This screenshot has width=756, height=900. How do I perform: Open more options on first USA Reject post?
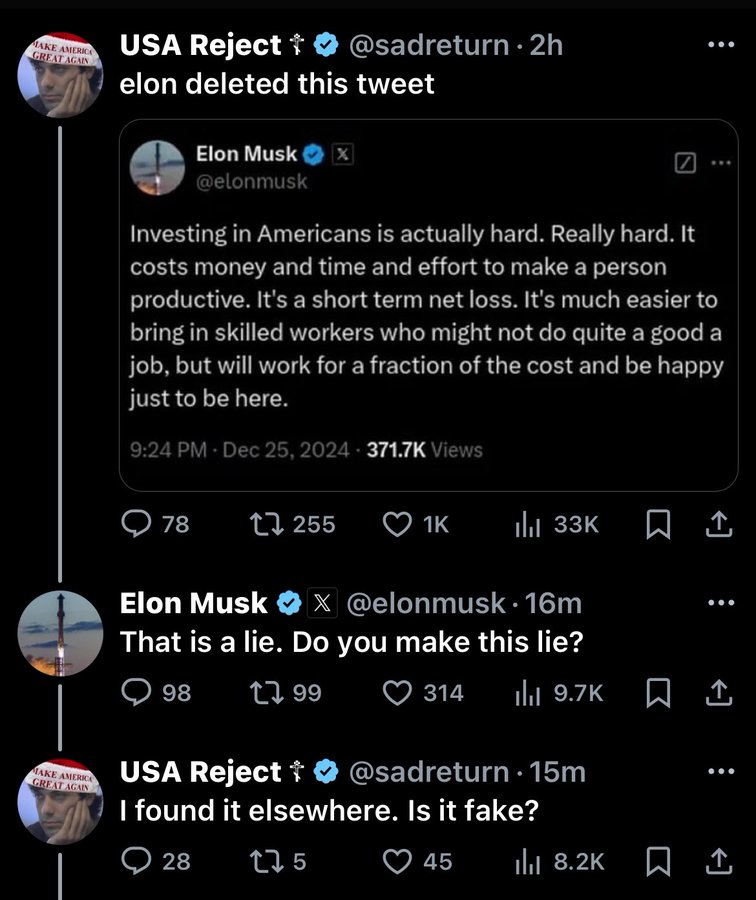[719, 45]
